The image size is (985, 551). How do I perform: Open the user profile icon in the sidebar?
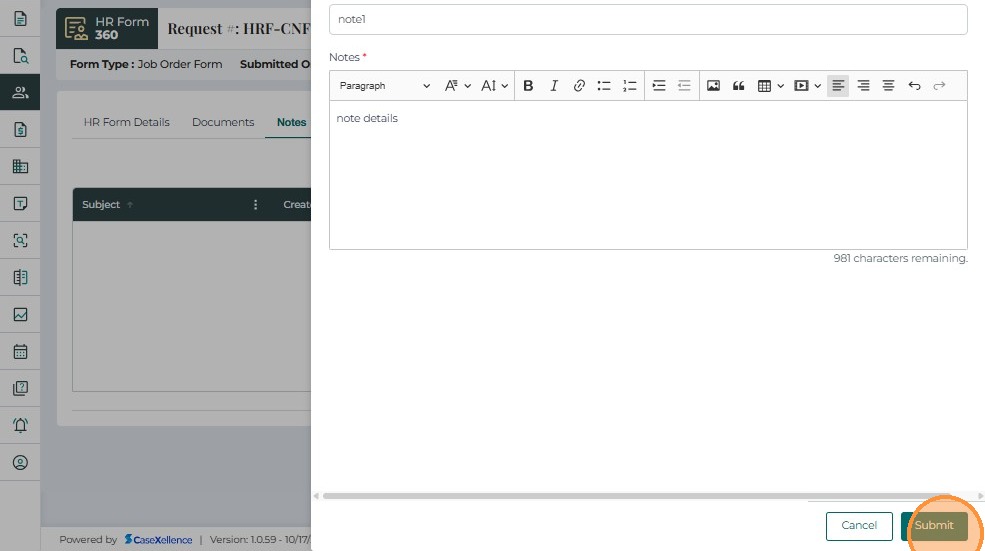click(x=20, y=462)
